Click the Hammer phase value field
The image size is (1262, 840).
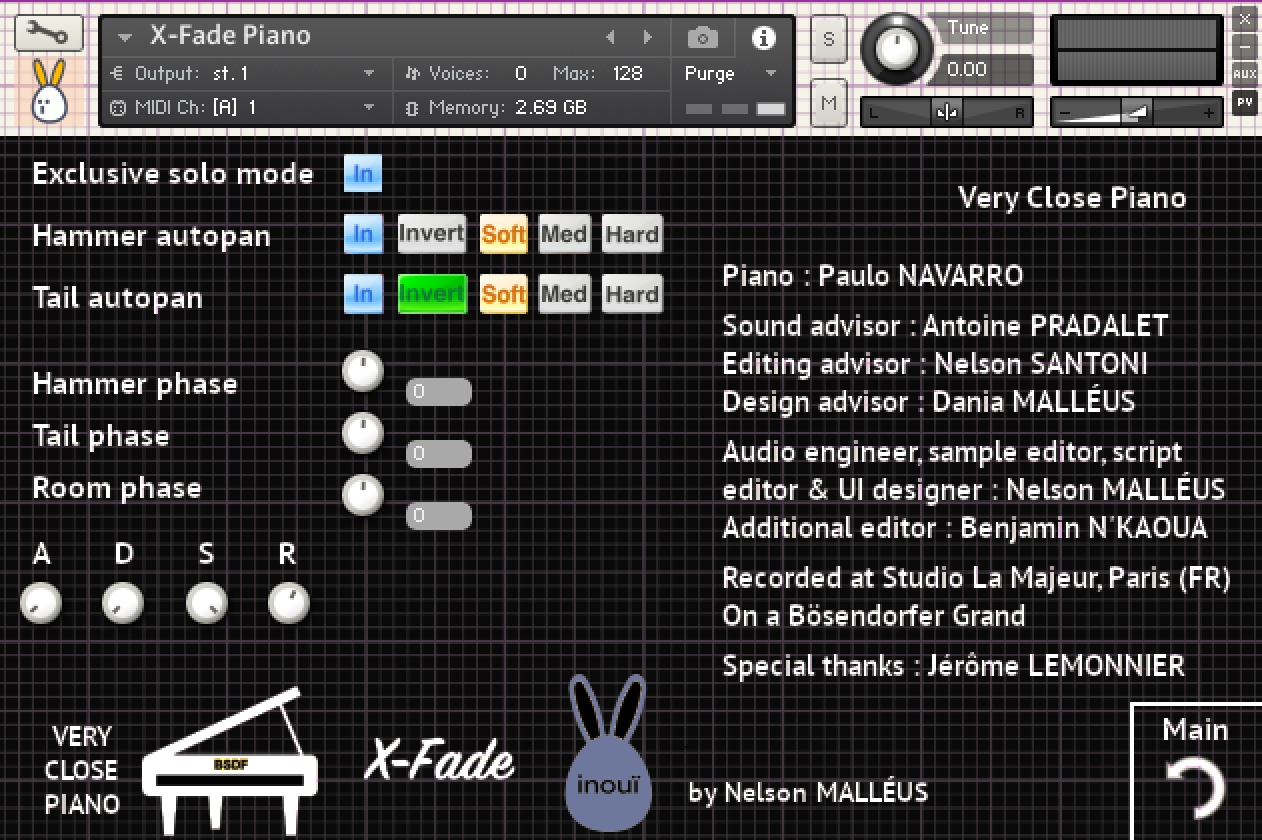point(438,391)
